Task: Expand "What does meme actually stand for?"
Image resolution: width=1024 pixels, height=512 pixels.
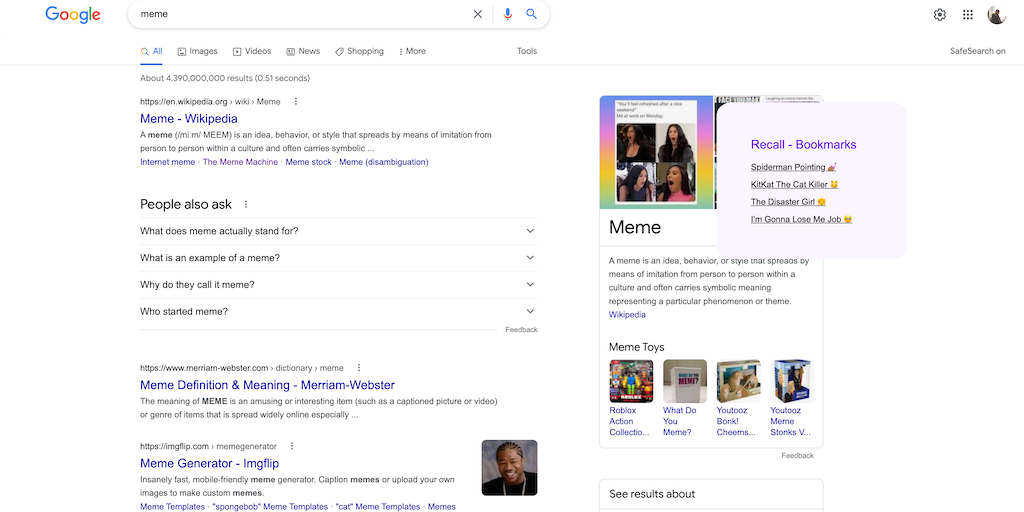Action: (338, 231)
